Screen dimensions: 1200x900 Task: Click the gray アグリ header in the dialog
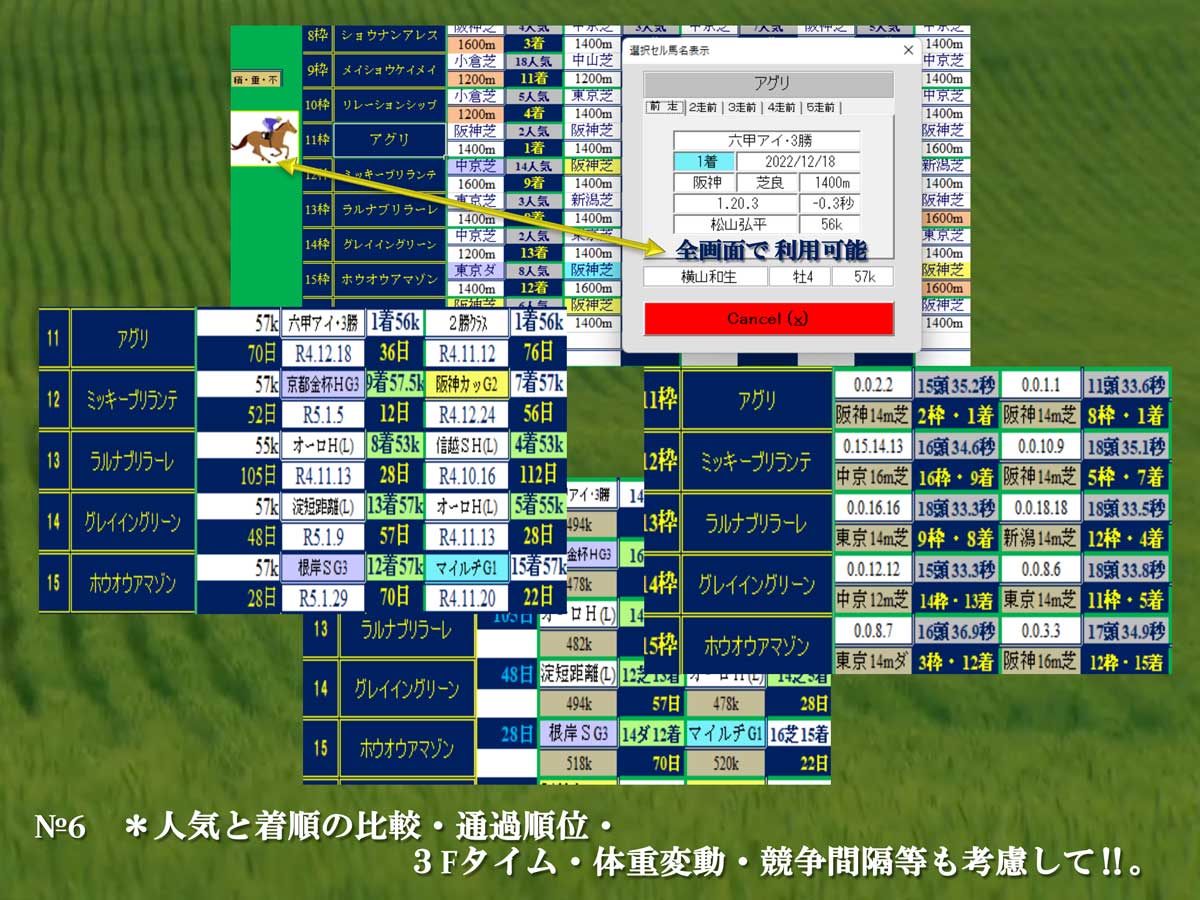click(767, 84)
